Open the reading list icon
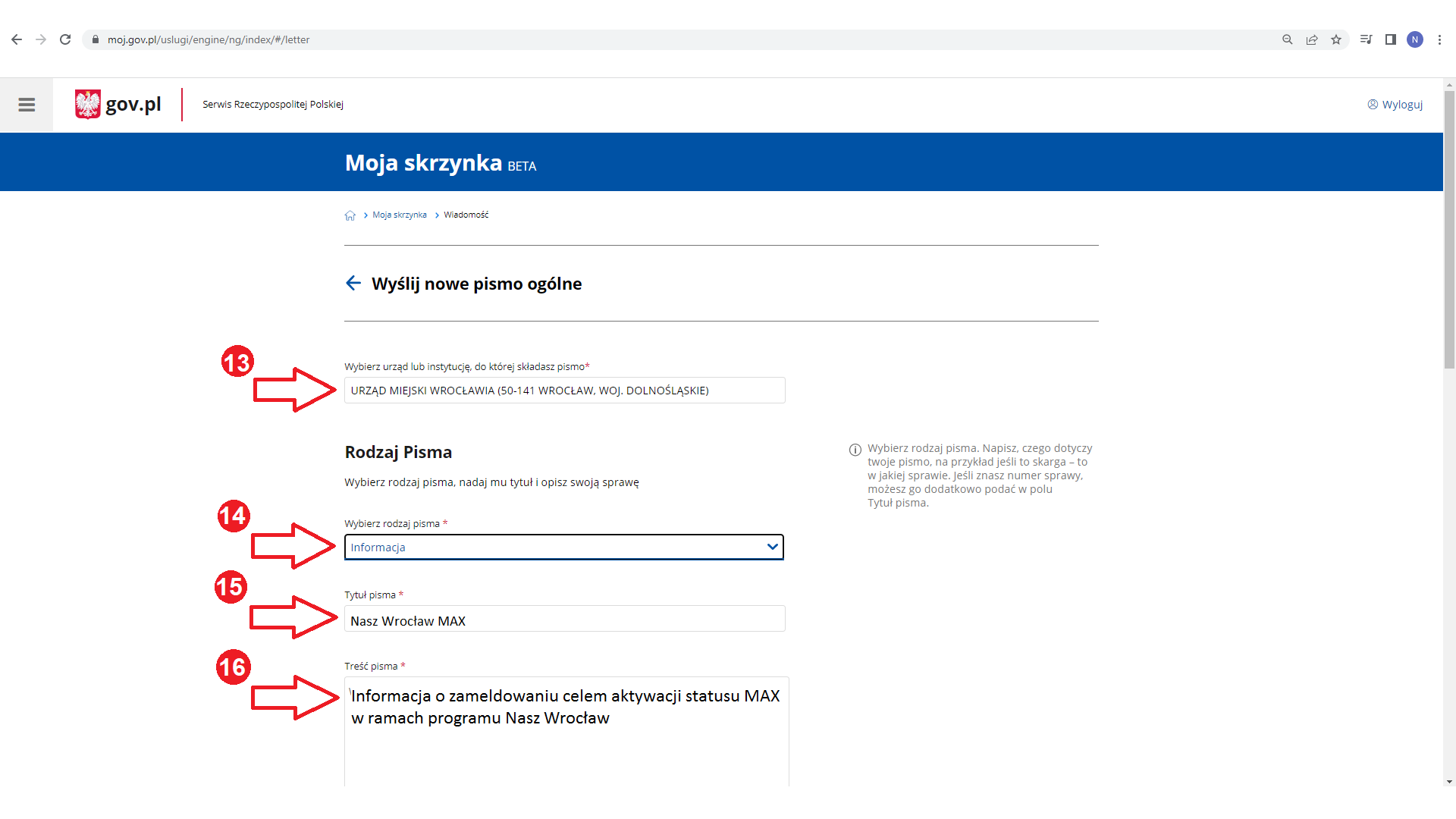The width and height of the screenshot is (1456, 819). point(1367,39)
